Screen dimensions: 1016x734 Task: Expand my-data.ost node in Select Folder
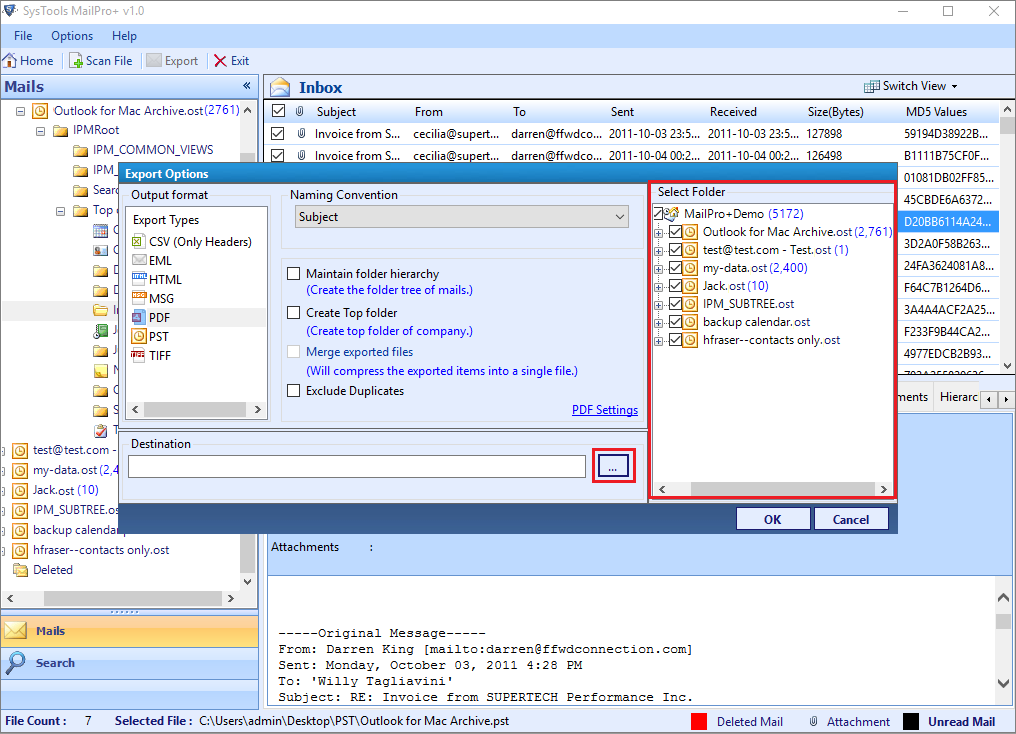[659, 269]
